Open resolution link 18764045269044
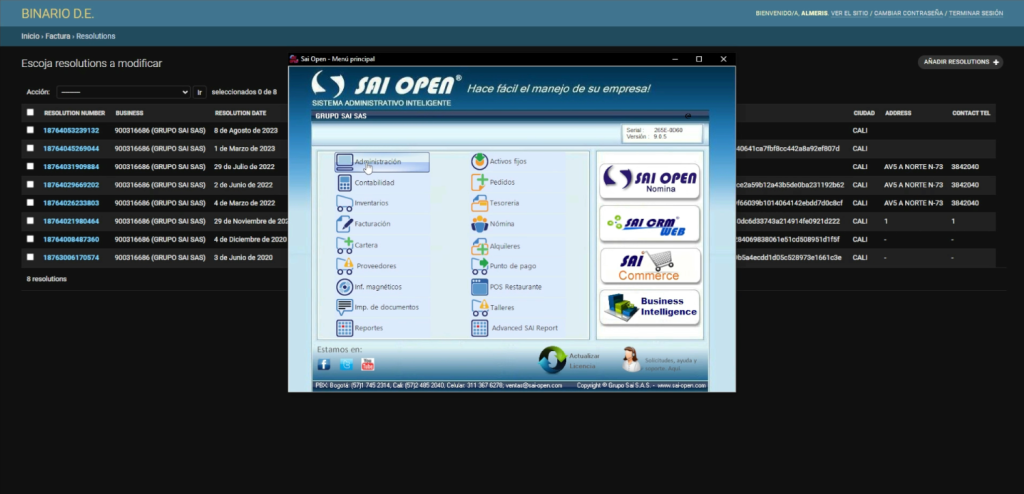The image size is (1024, 494). pyautogui.click(x=71, y=148)
